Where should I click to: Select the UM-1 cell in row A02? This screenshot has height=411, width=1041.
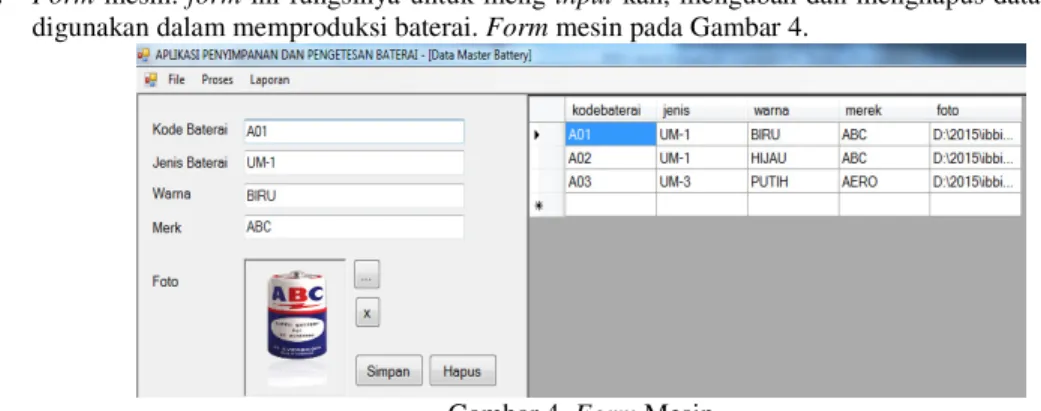[x=702, y=157]
